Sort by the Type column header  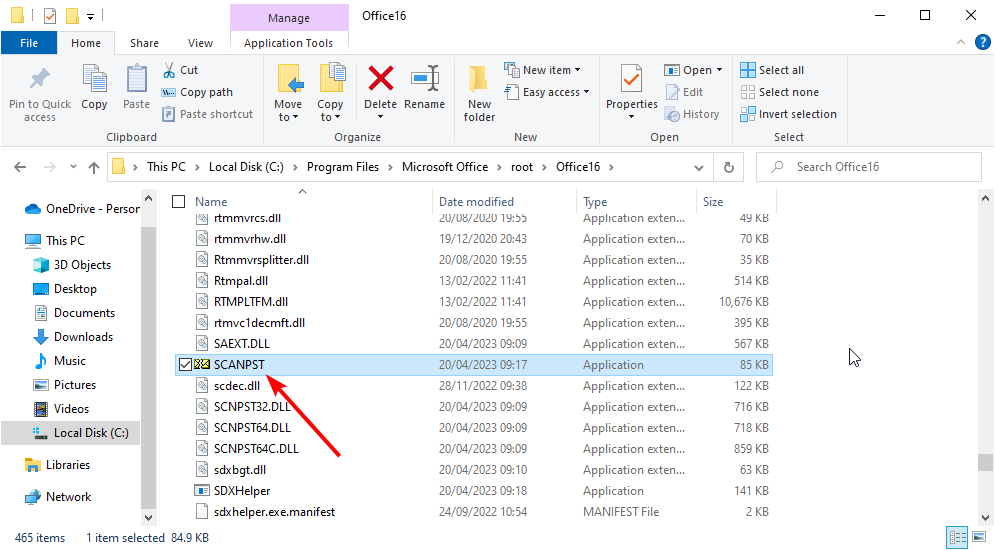coord(595,202)
